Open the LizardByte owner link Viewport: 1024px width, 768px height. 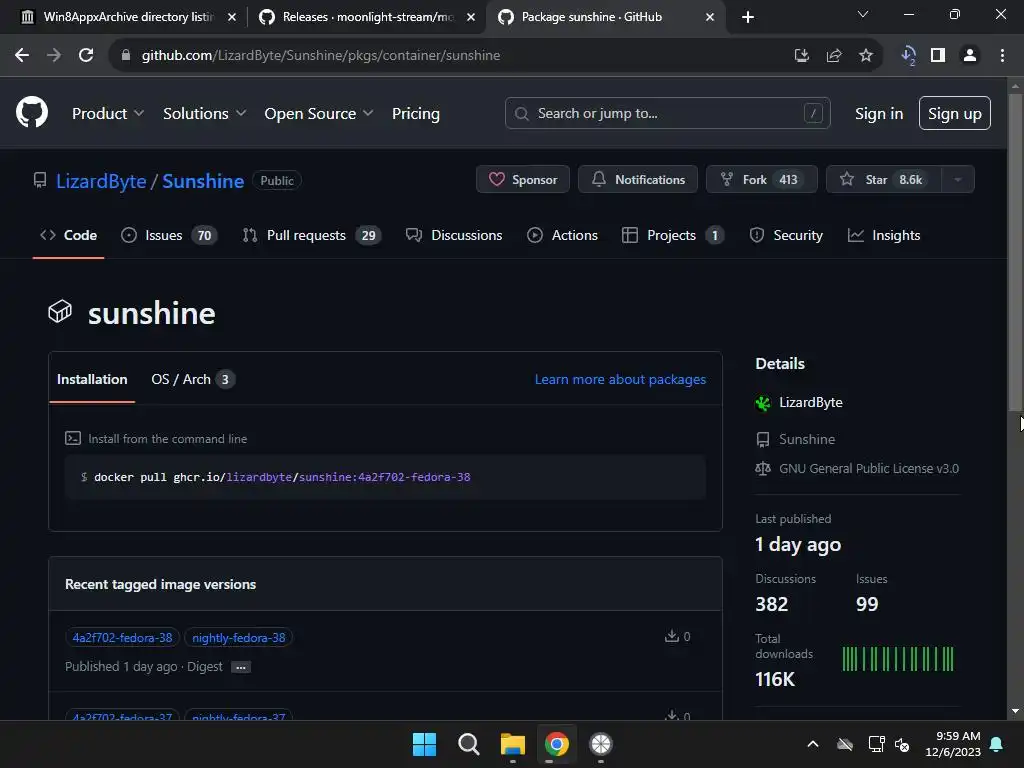pyautogui.click(x=101, y=181)
